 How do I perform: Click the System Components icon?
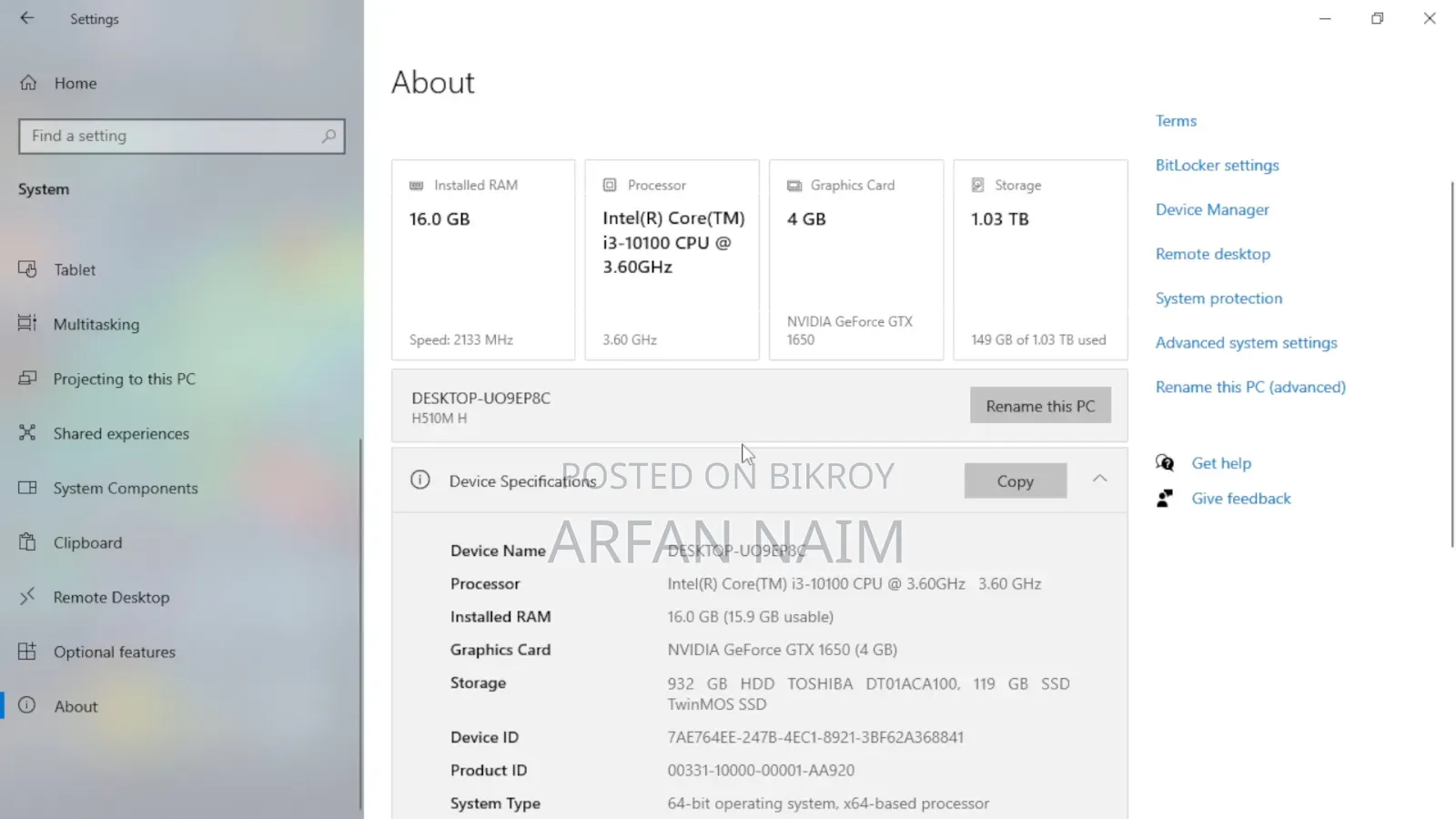click(27, 488)
